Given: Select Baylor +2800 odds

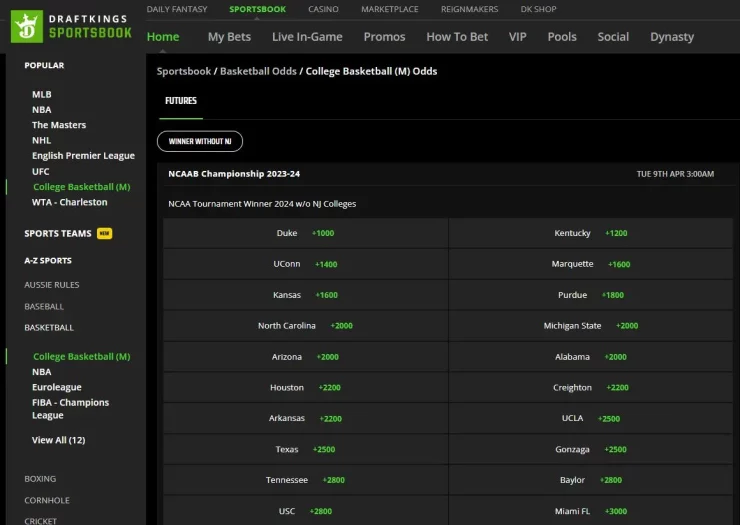Looking at the screenshot, I should (590, 480).
